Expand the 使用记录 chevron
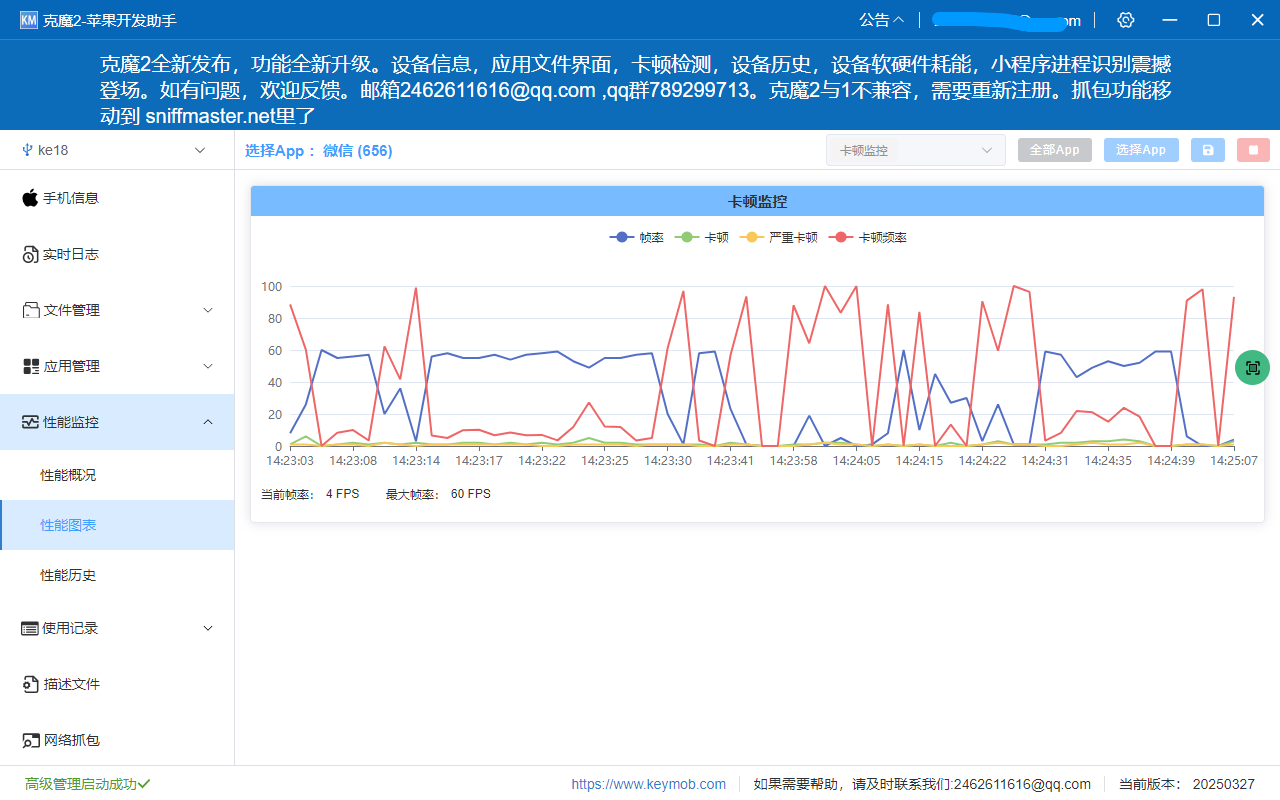Viewport: 1280px width, 800px height. [208, 628]
